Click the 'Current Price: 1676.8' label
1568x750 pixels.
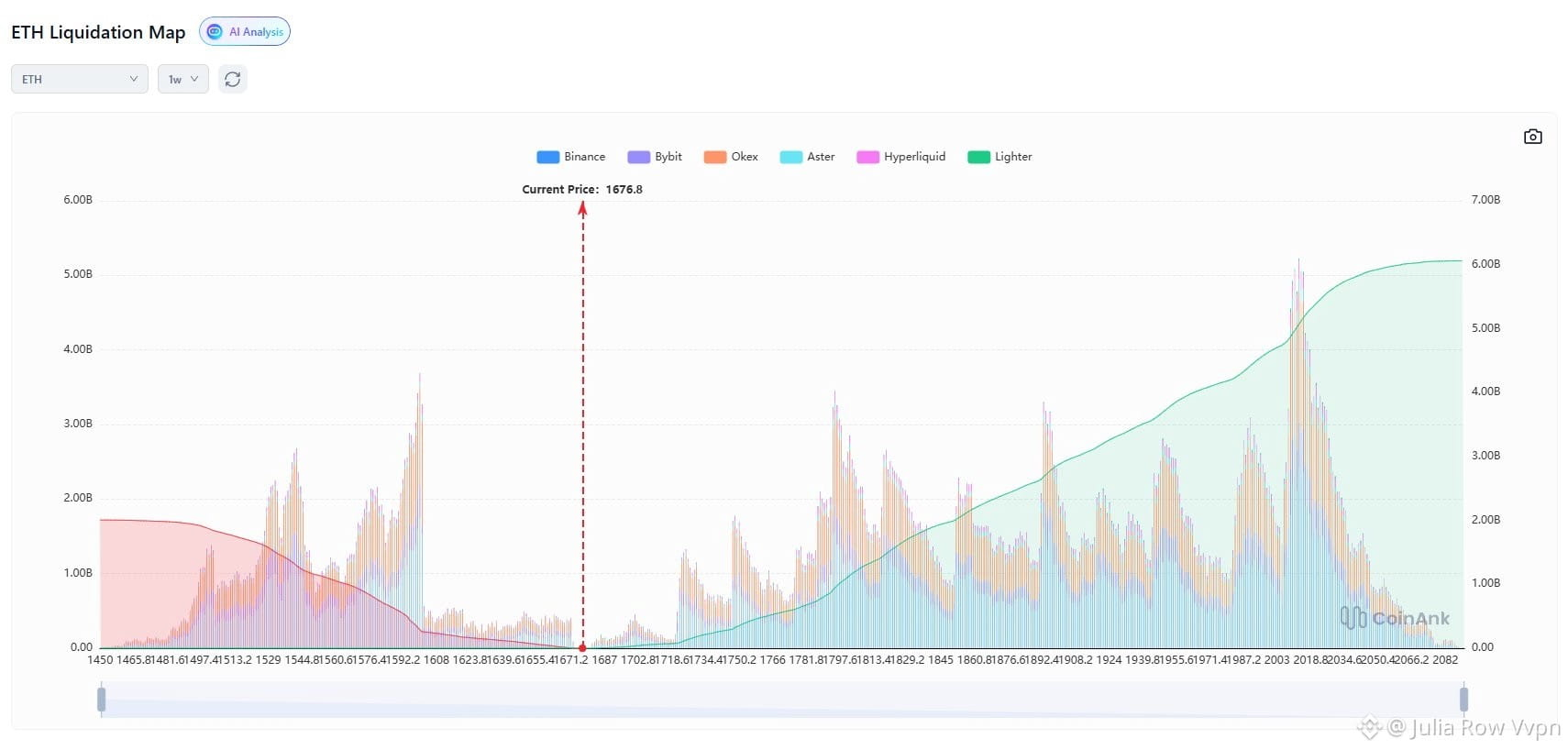click(582, 190)
